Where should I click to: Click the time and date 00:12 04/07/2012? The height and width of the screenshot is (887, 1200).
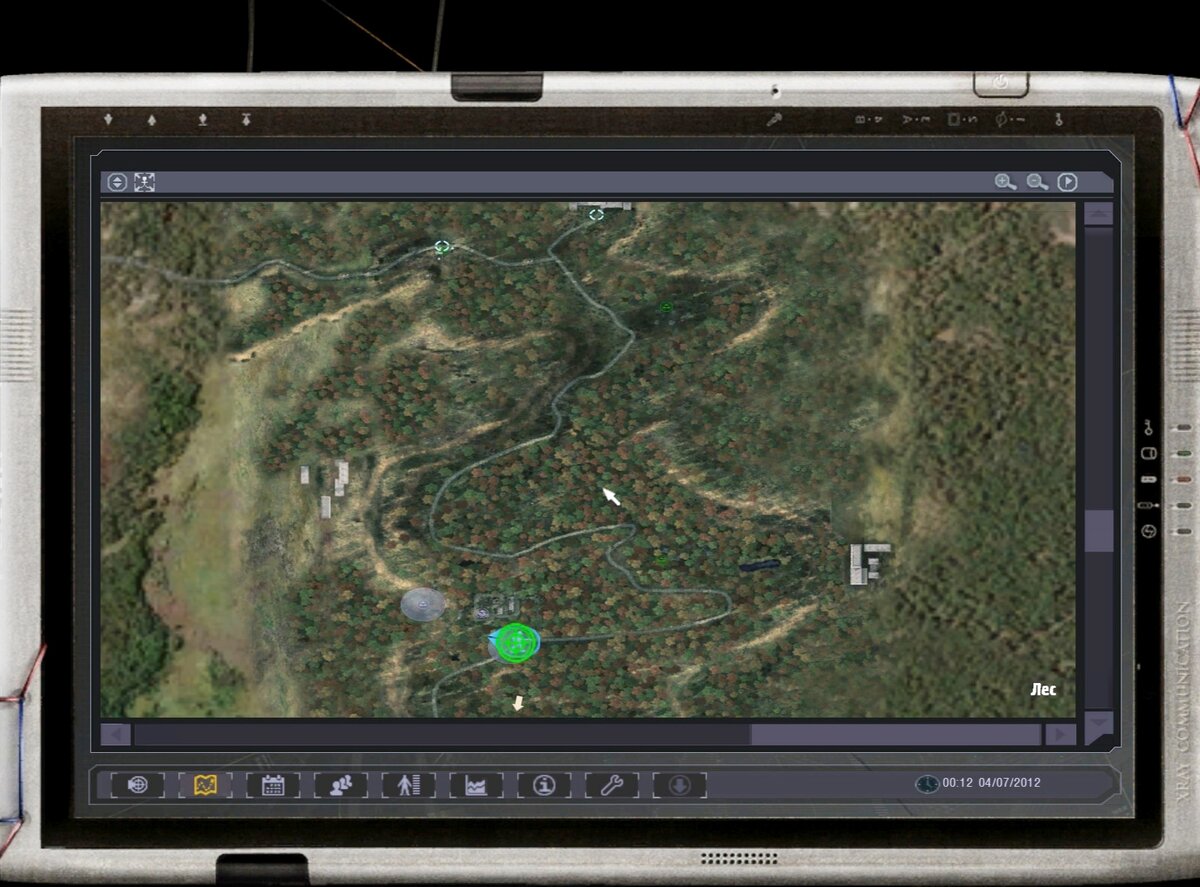[991, 783]
